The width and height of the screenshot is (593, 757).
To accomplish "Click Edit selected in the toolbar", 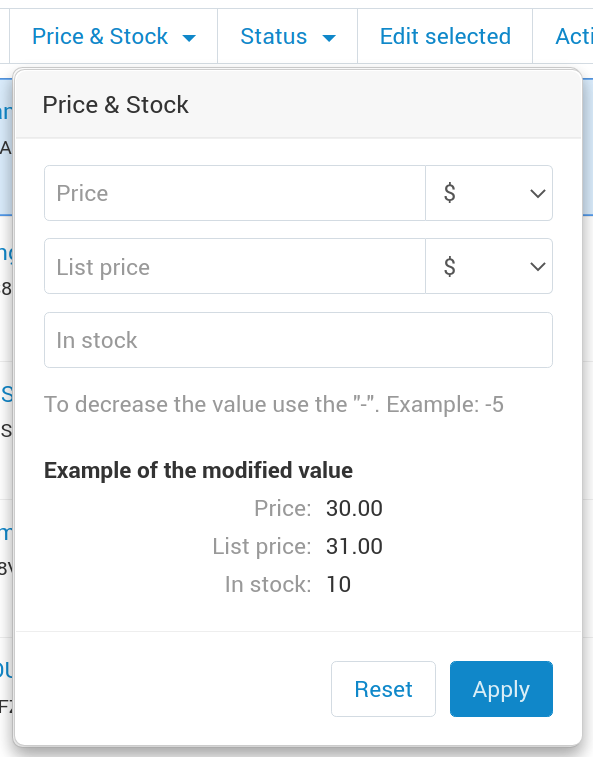I will pos(445,37).
